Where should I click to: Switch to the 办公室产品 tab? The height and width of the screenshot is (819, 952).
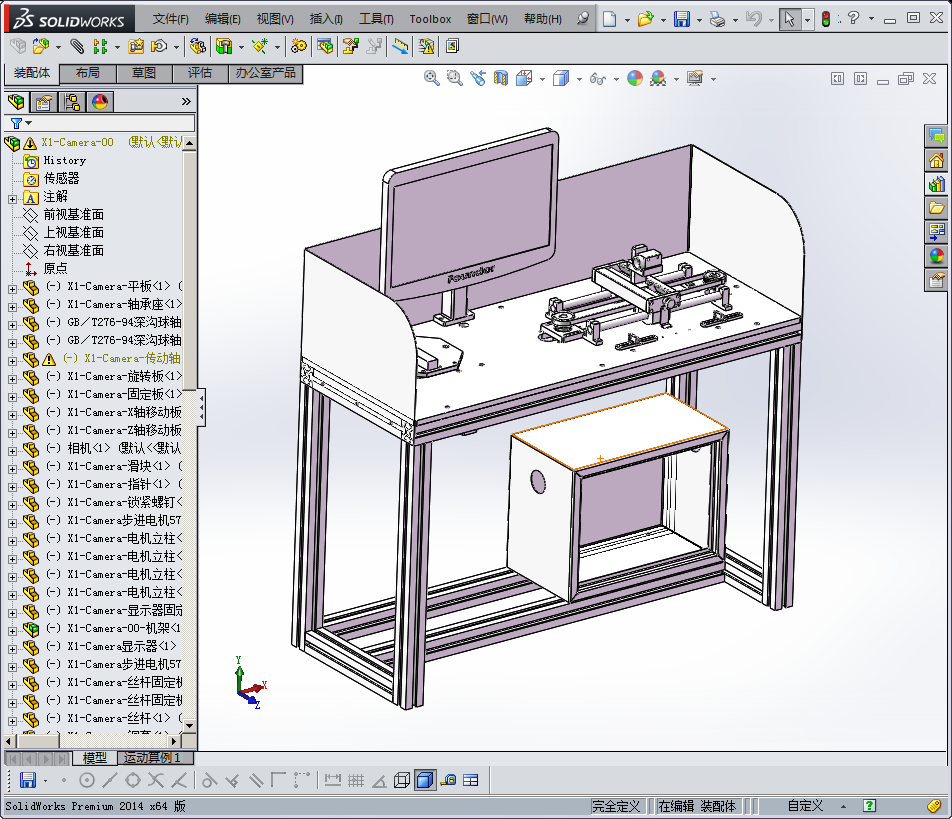coord(265,73)
